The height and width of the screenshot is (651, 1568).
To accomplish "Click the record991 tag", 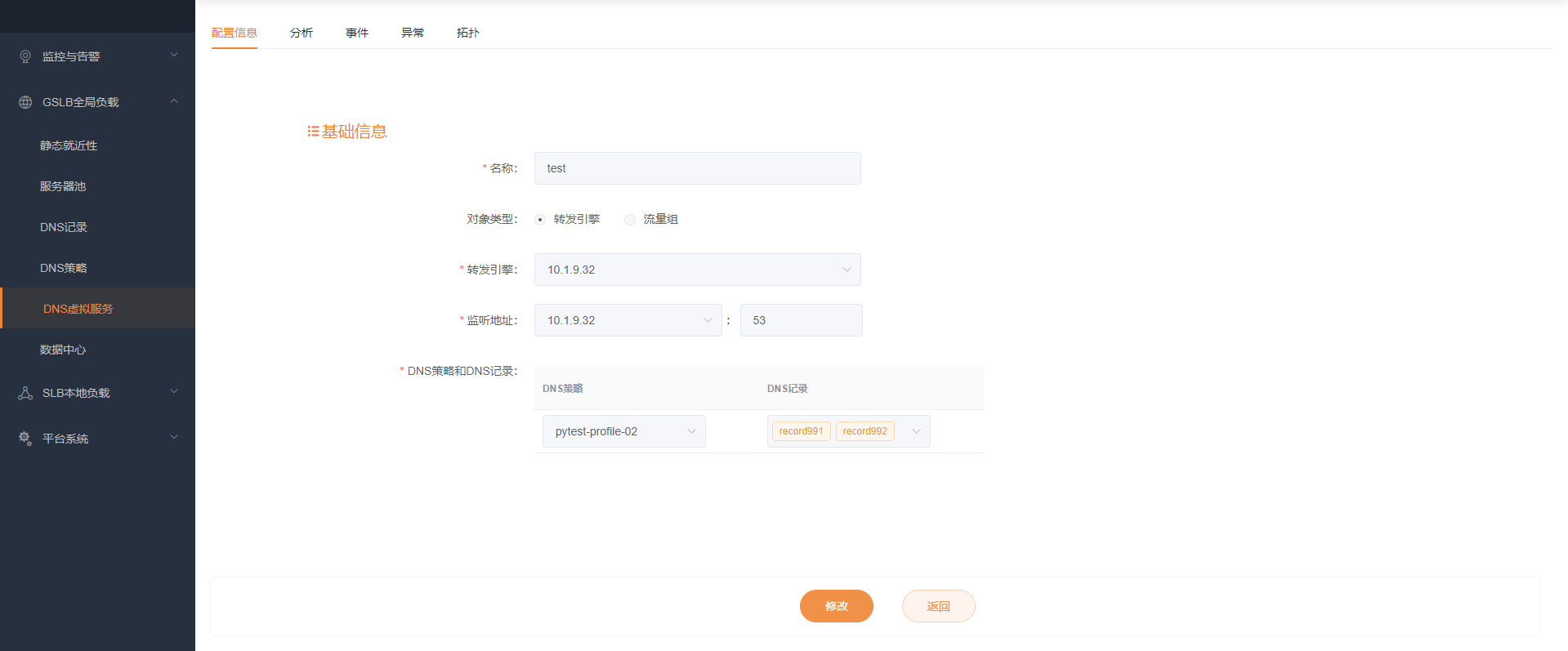I will [x=802, y=431].
